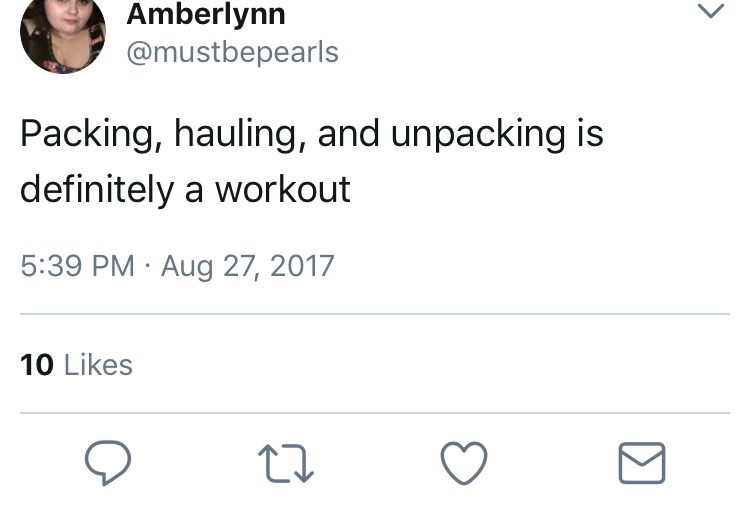Toggle the retweet state on this tweet
The width and height of the screenshot is (750, 508).
pyautogui.click(x=286, y=463)
